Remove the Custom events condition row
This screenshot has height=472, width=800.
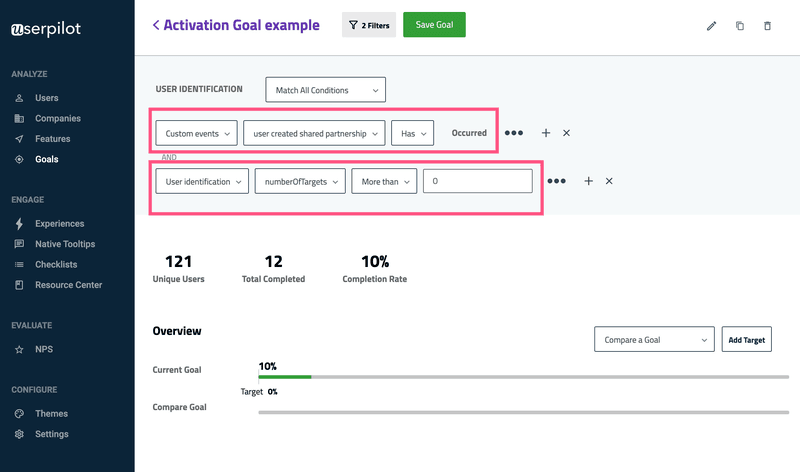(567, 133)
